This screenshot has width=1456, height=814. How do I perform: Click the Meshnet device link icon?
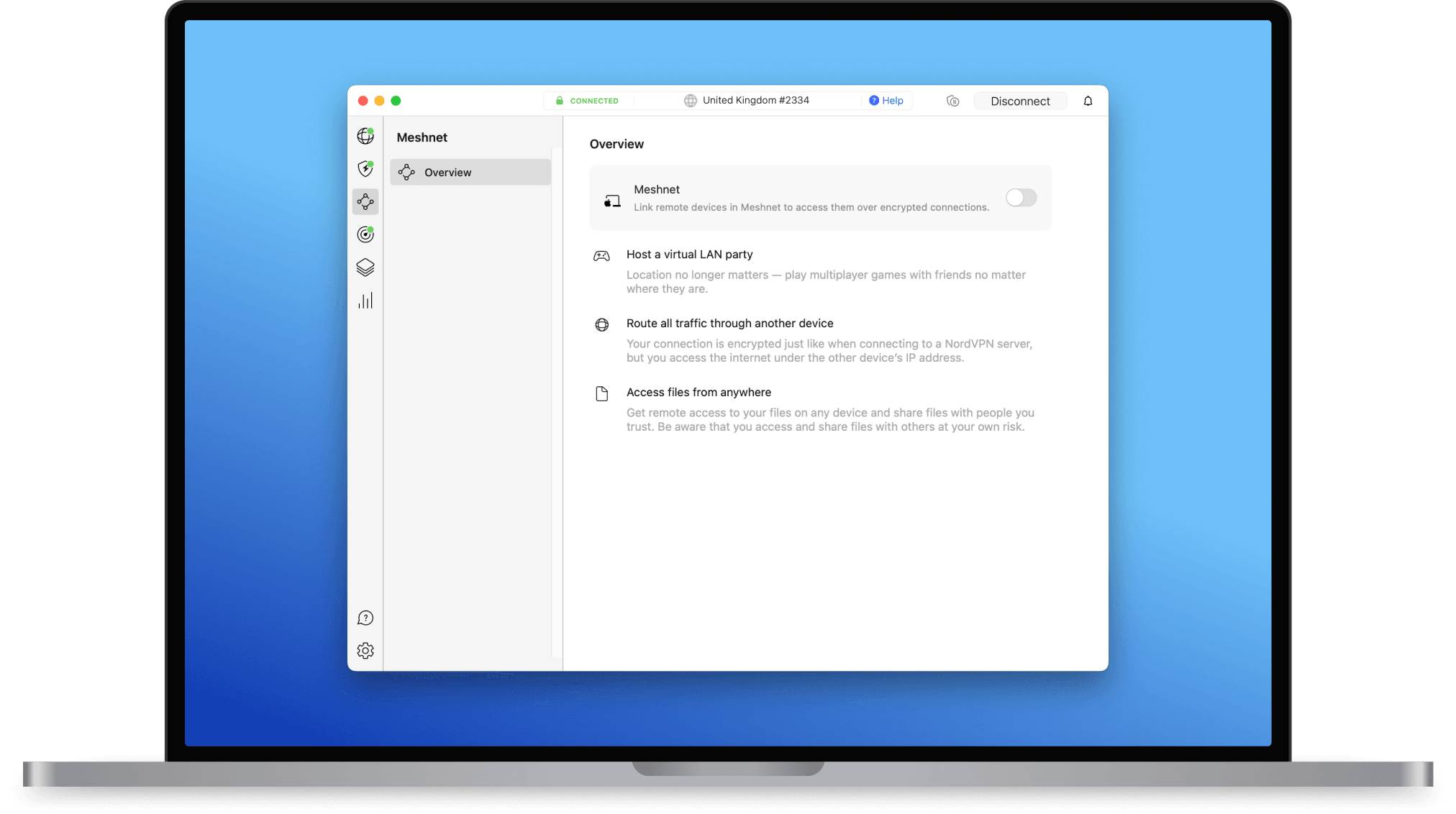(611, 199)
